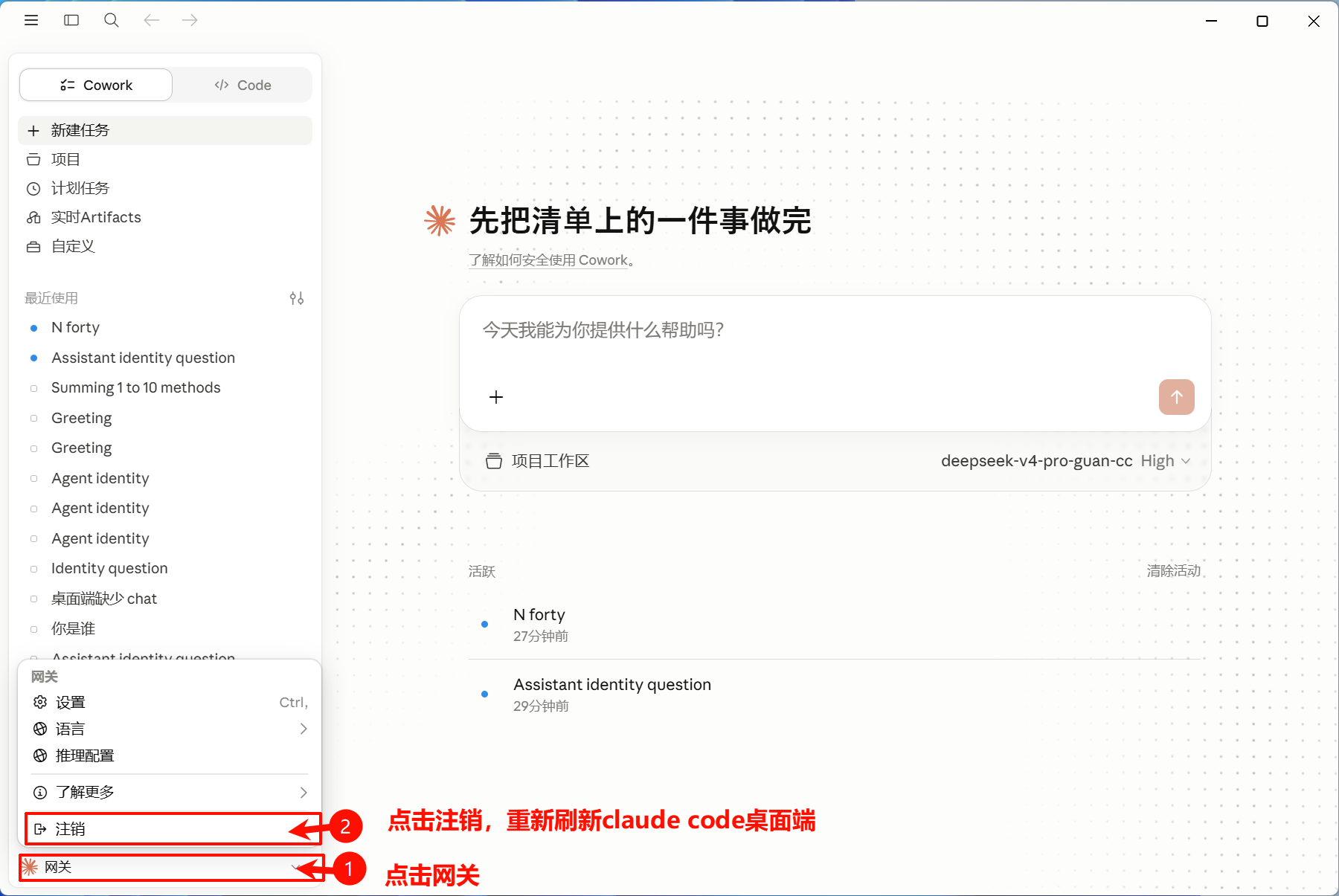Click the 项目工作区 folder icon

click(x=494, y=461)
